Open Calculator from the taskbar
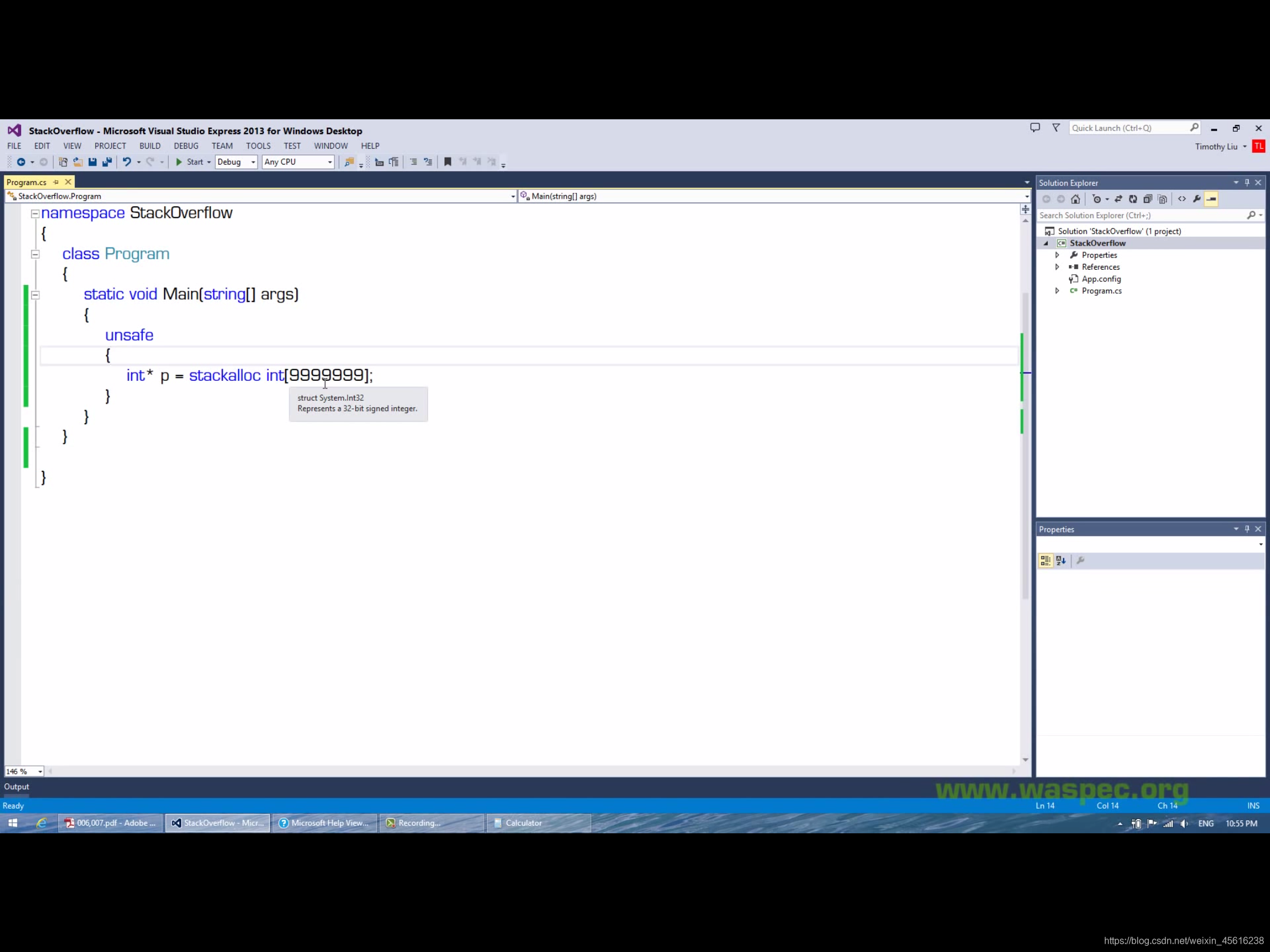This screenshot has height=952, width=1270. (x=538, y=823)
